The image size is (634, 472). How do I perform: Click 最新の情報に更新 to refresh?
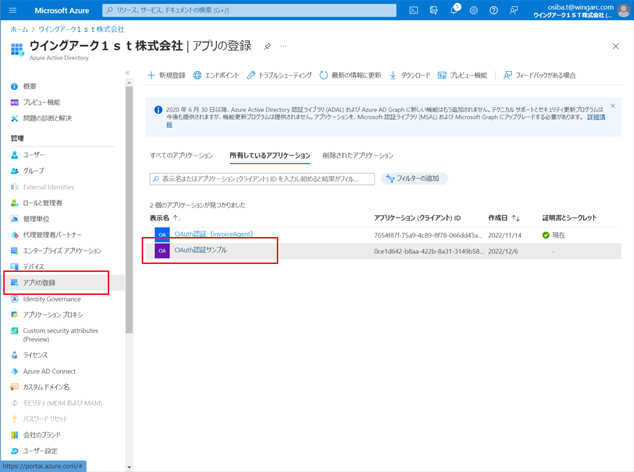pyautogui.click(x=350, y=75)
